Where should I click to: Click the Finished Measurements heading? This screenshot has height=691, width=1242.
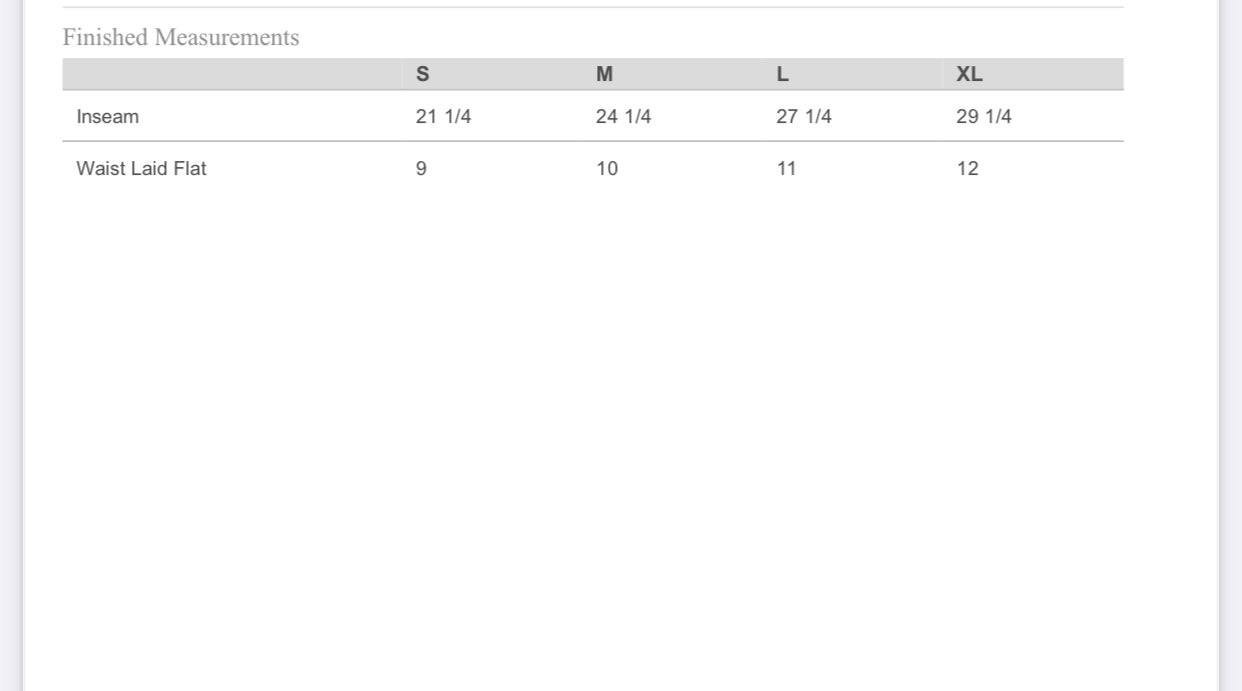click(181, 38)
